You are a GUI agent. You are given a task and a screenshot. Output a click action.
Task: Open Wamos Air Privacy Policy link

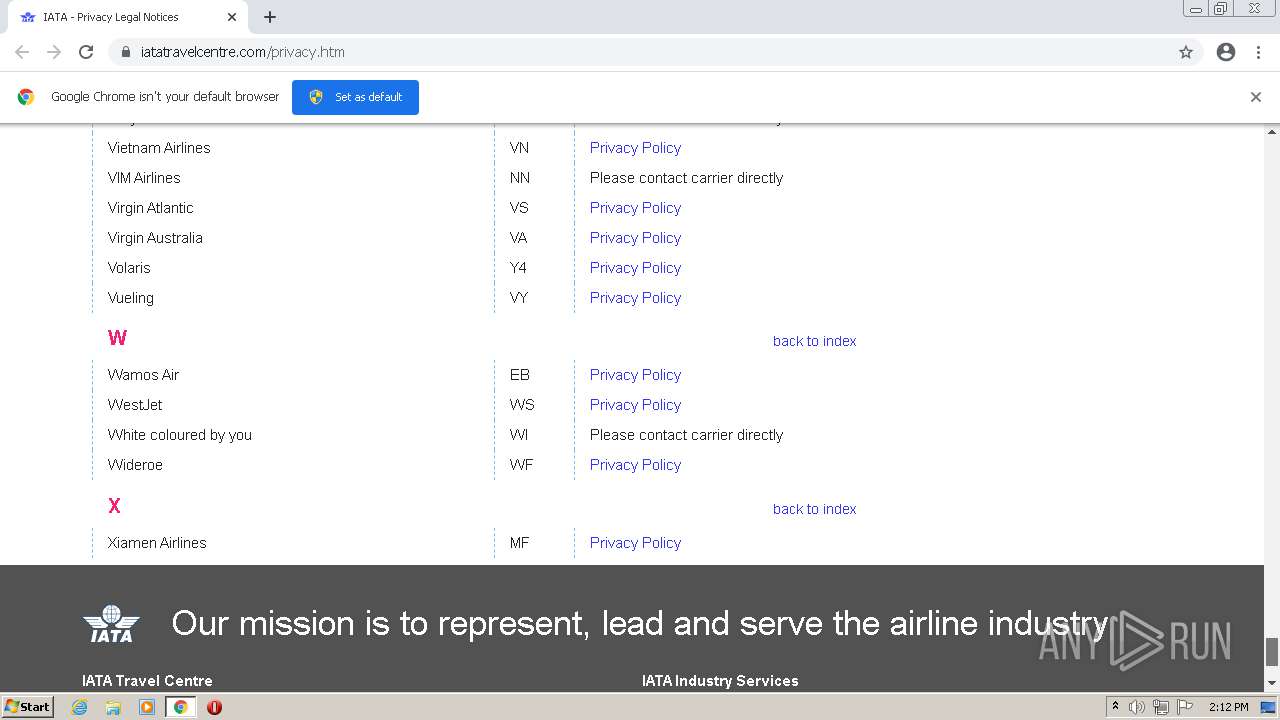coord(635,375)
